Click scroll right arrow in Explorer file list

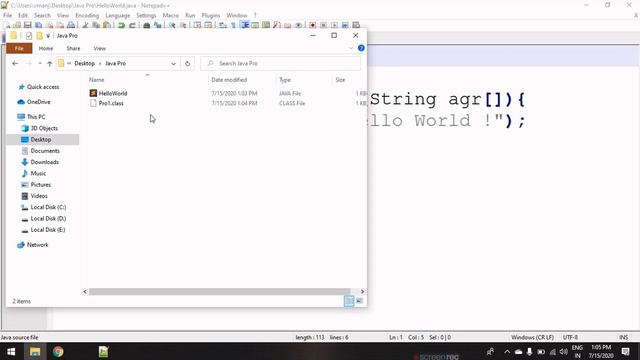tap(362, 291)
